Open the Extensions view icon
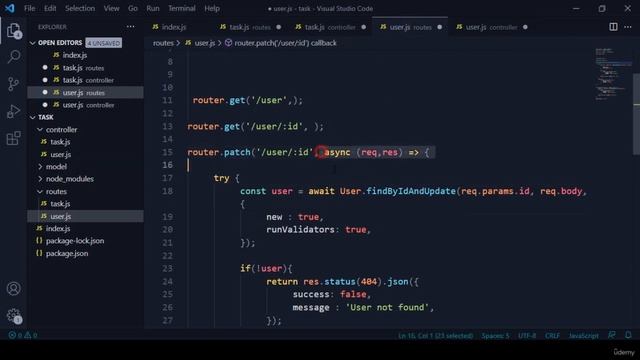This screenshot has height=360, width=640. [x=13, y=138]
